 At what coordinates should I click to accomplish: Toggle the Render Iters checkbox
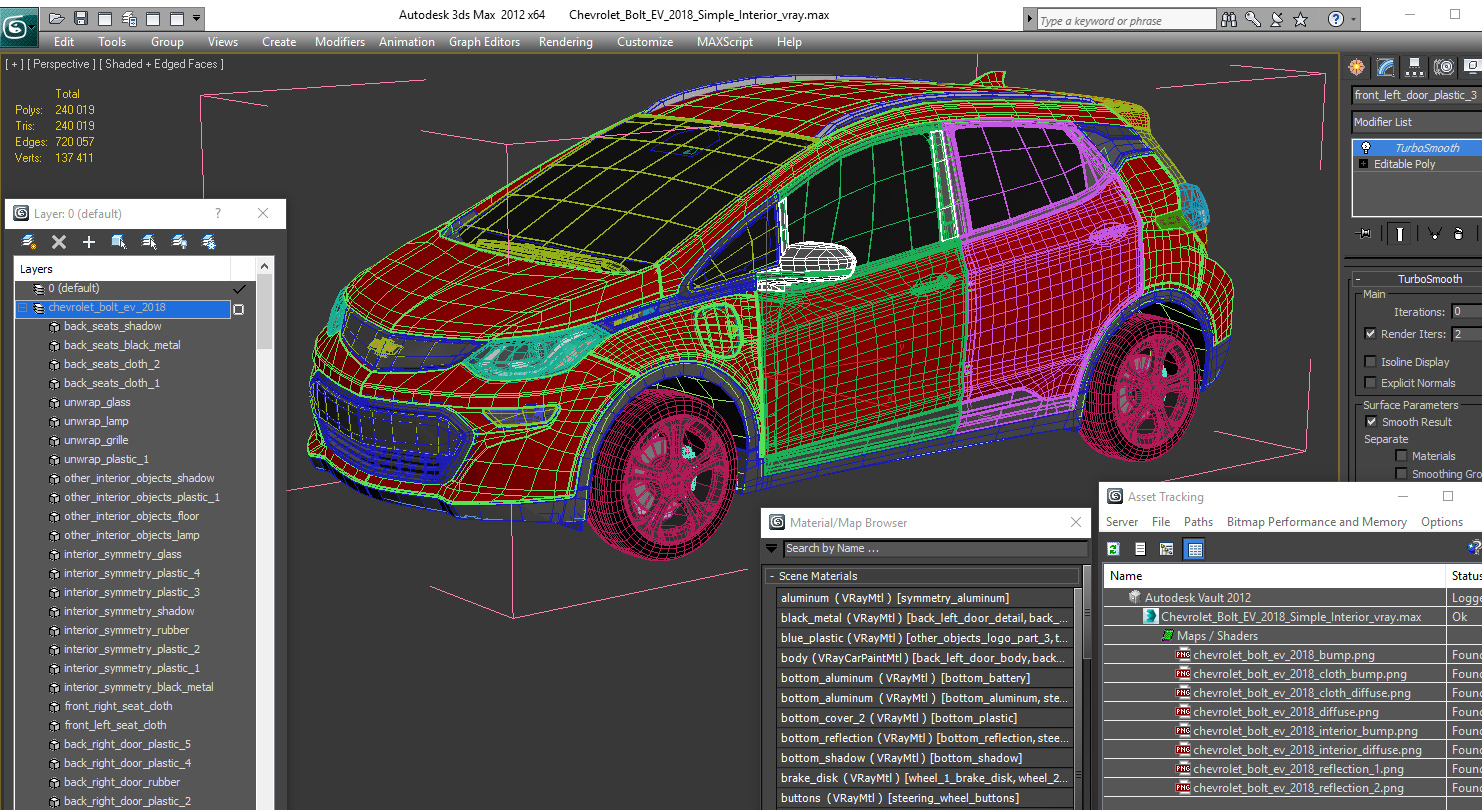(x=1371, y=334)
